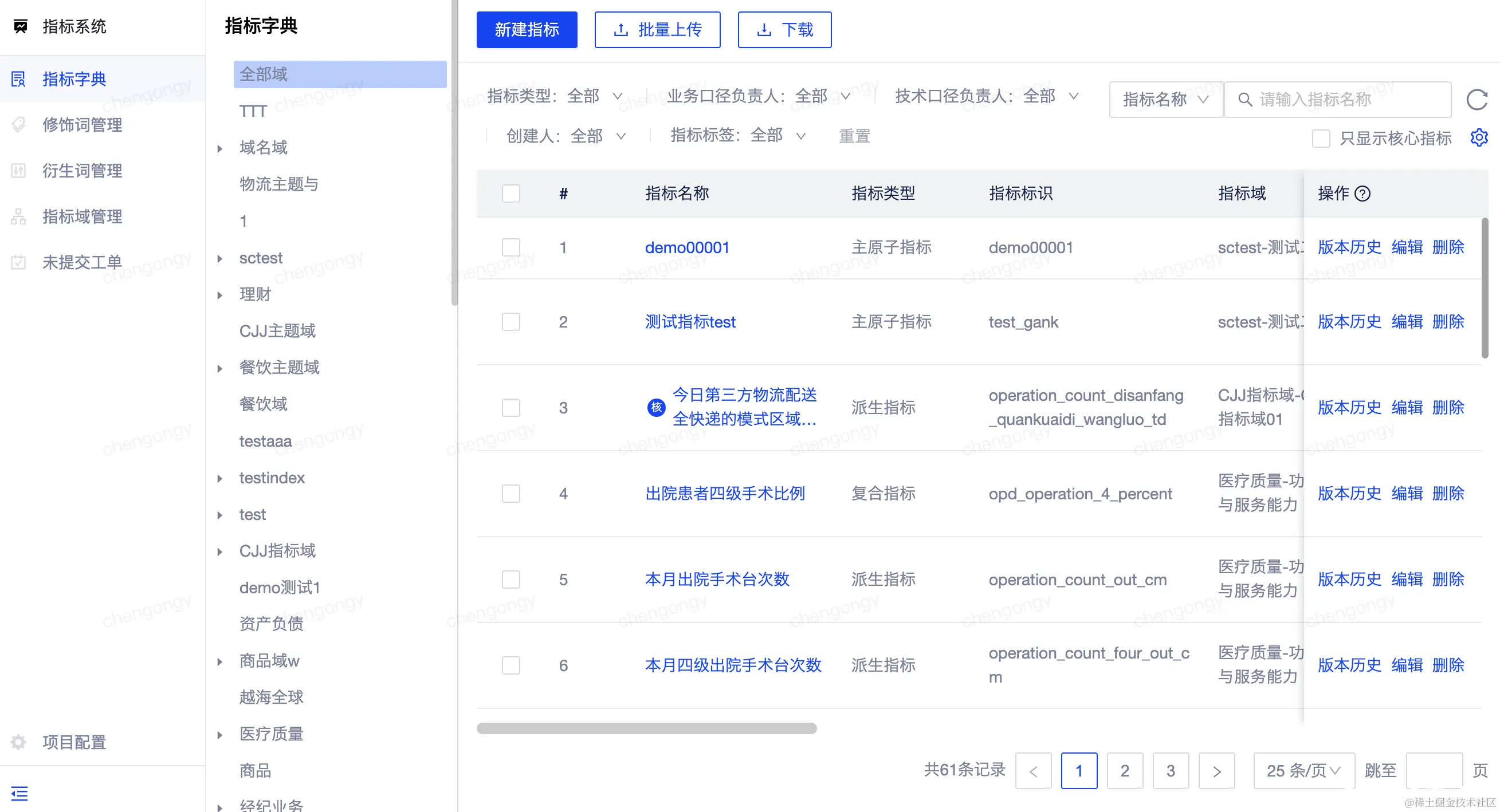Open the demo00001 indicator link
This screenshot has height=812, width=1500.
687,247
